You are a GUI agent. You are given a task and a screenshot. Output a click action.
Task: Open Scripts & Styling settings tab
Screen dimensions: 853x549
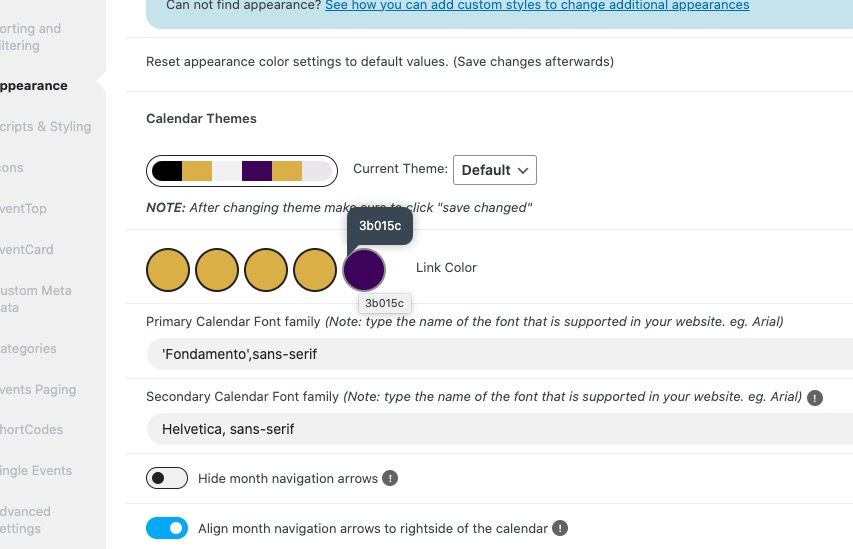coord(46,127)
